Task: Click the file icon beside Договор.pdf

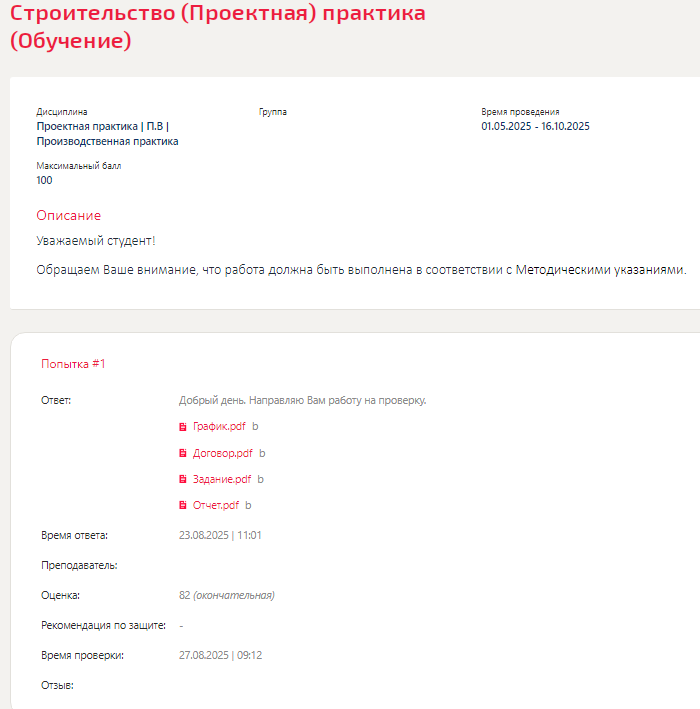Action: pos(183,453)
